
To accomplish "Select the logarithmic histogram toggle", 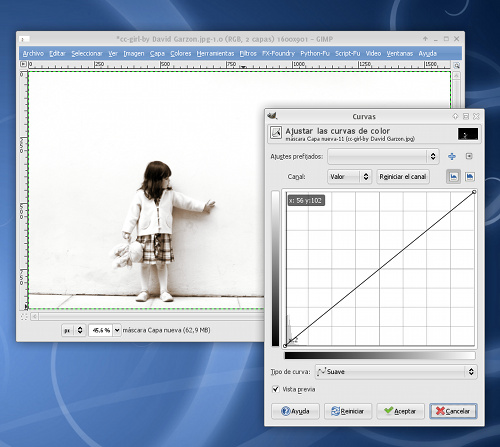I will [x=470, y=177].
